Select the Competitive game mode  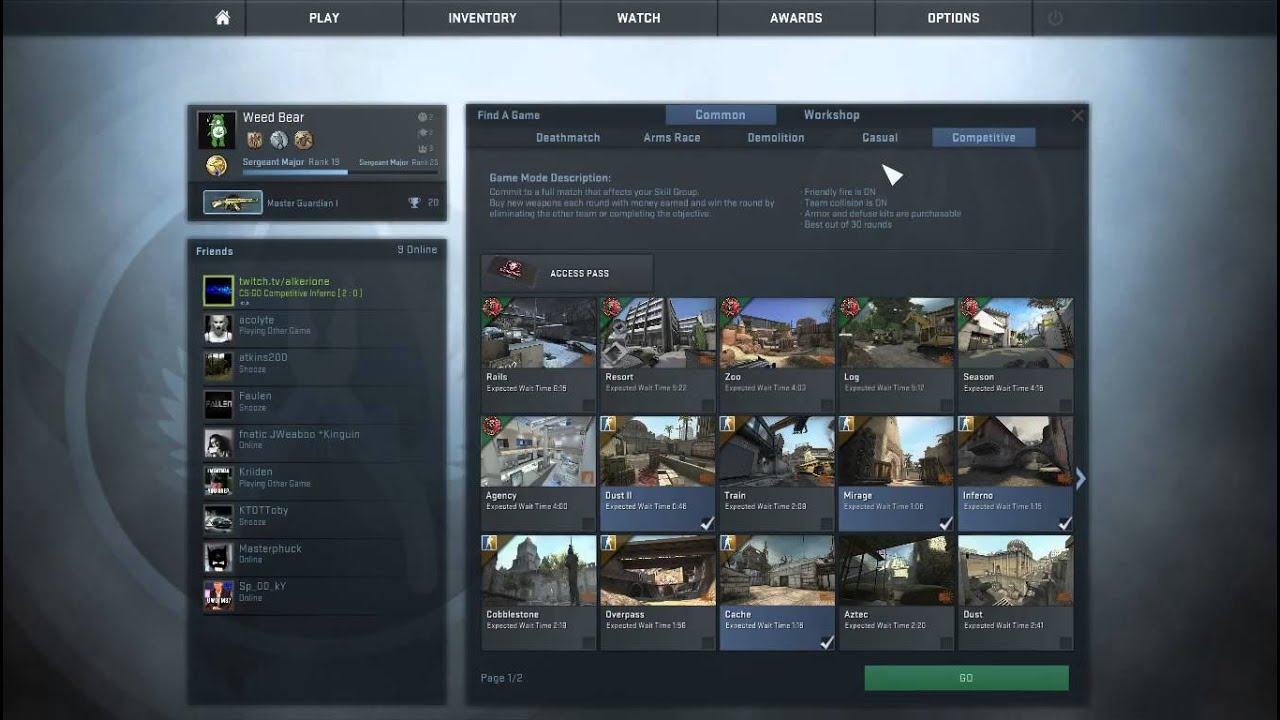(x=984, y=138)
